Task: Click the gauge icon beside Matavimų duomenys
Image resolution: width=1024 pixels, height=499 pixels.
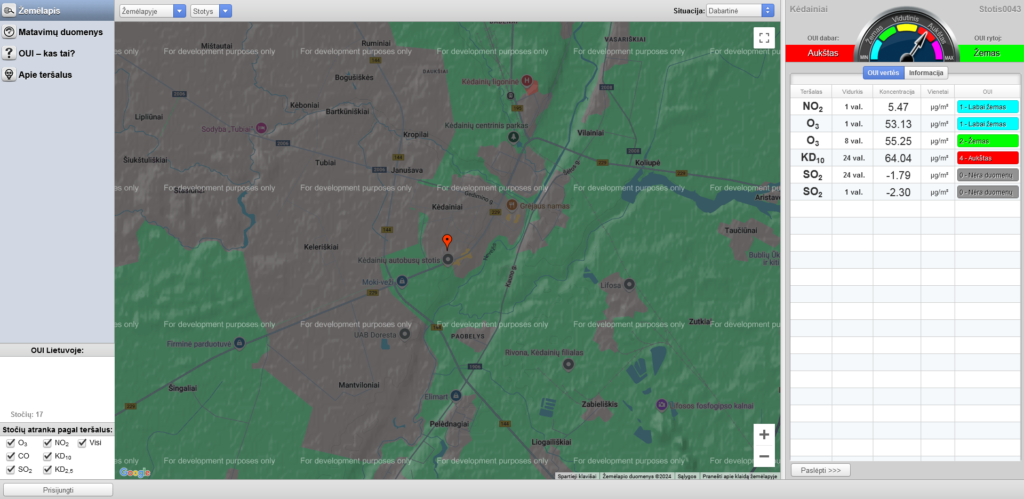Action: point(9,32)
